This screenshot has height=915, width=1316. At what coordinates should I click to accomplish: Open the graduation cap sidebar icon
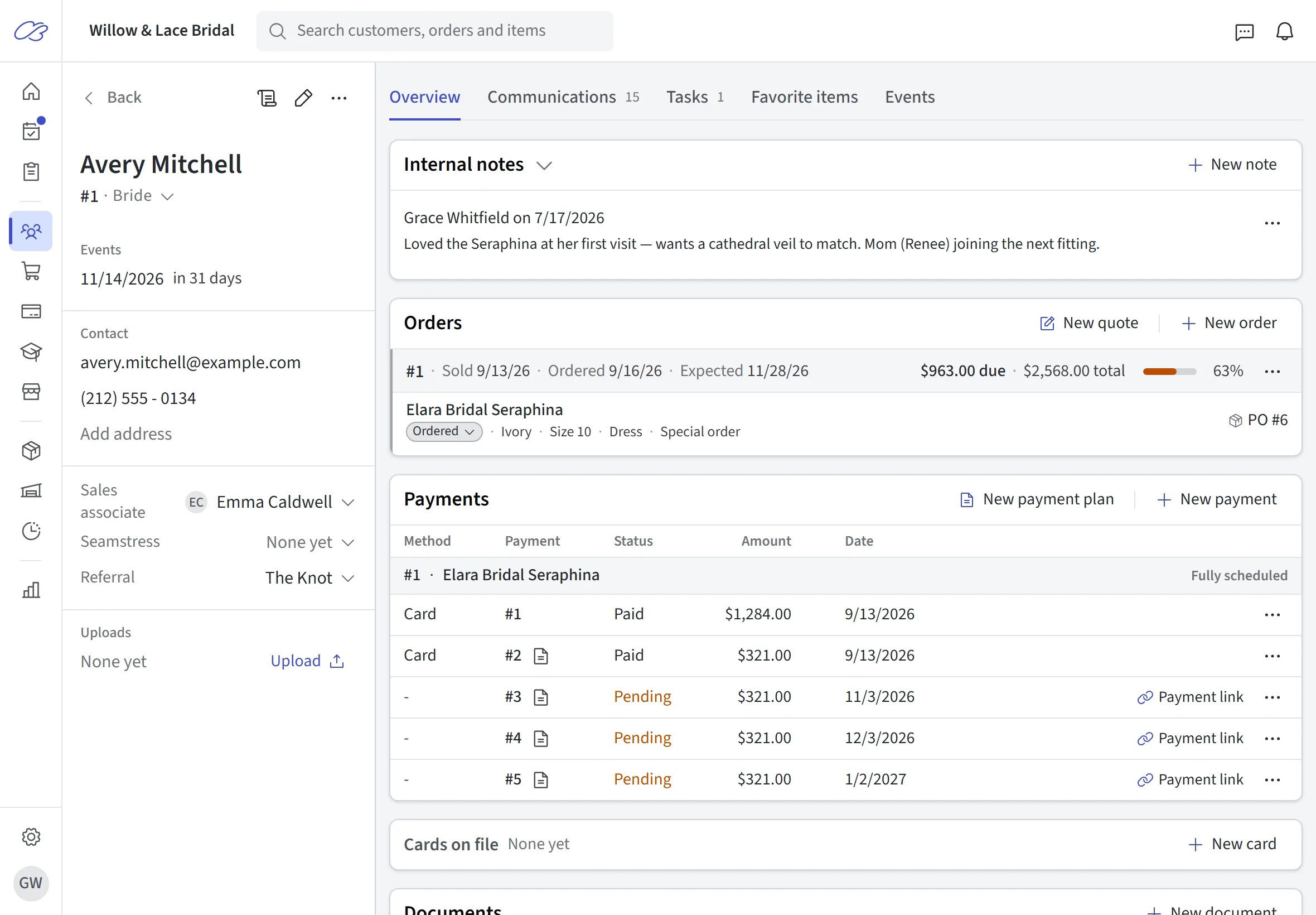(x=31, y=351)
